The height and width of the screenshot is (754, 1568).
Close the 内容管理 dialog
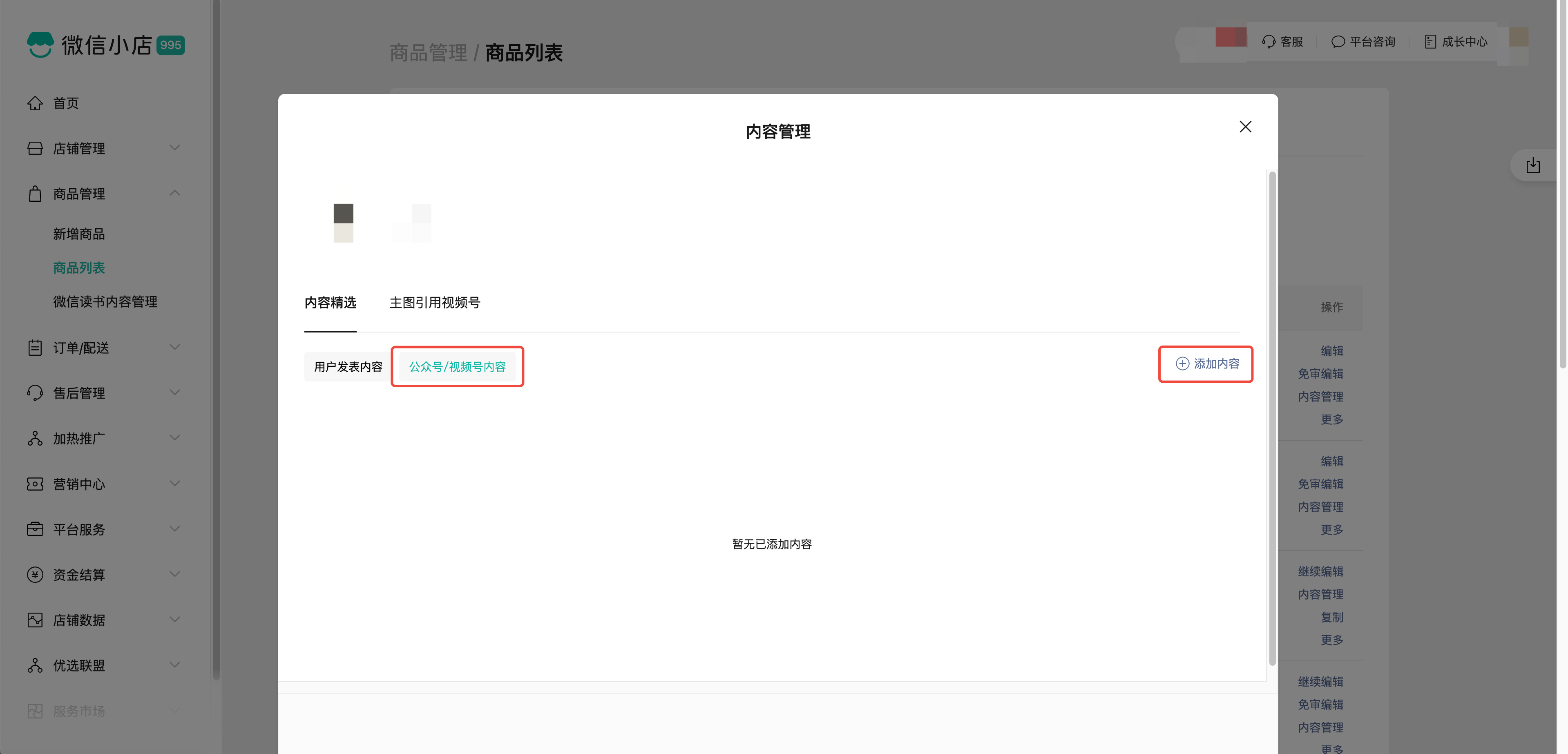(1245, 127)
